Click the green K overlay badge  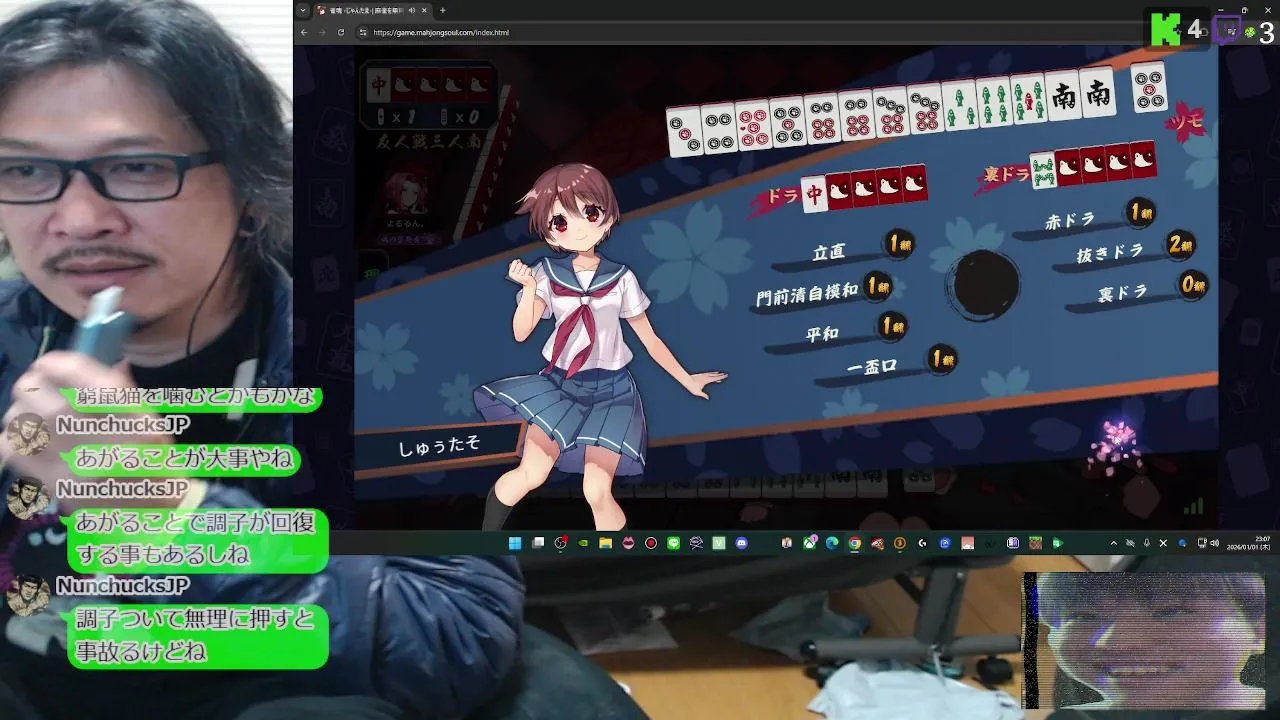point(1166,29)
